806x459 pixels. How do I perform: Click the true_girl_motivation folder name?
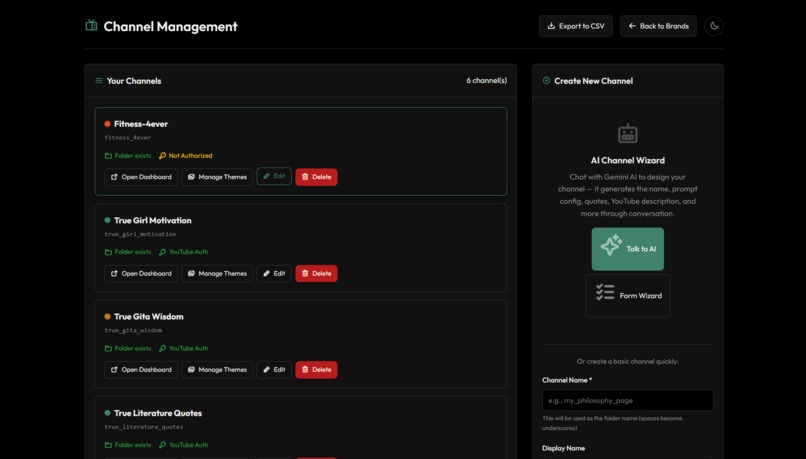click(140, 234)
